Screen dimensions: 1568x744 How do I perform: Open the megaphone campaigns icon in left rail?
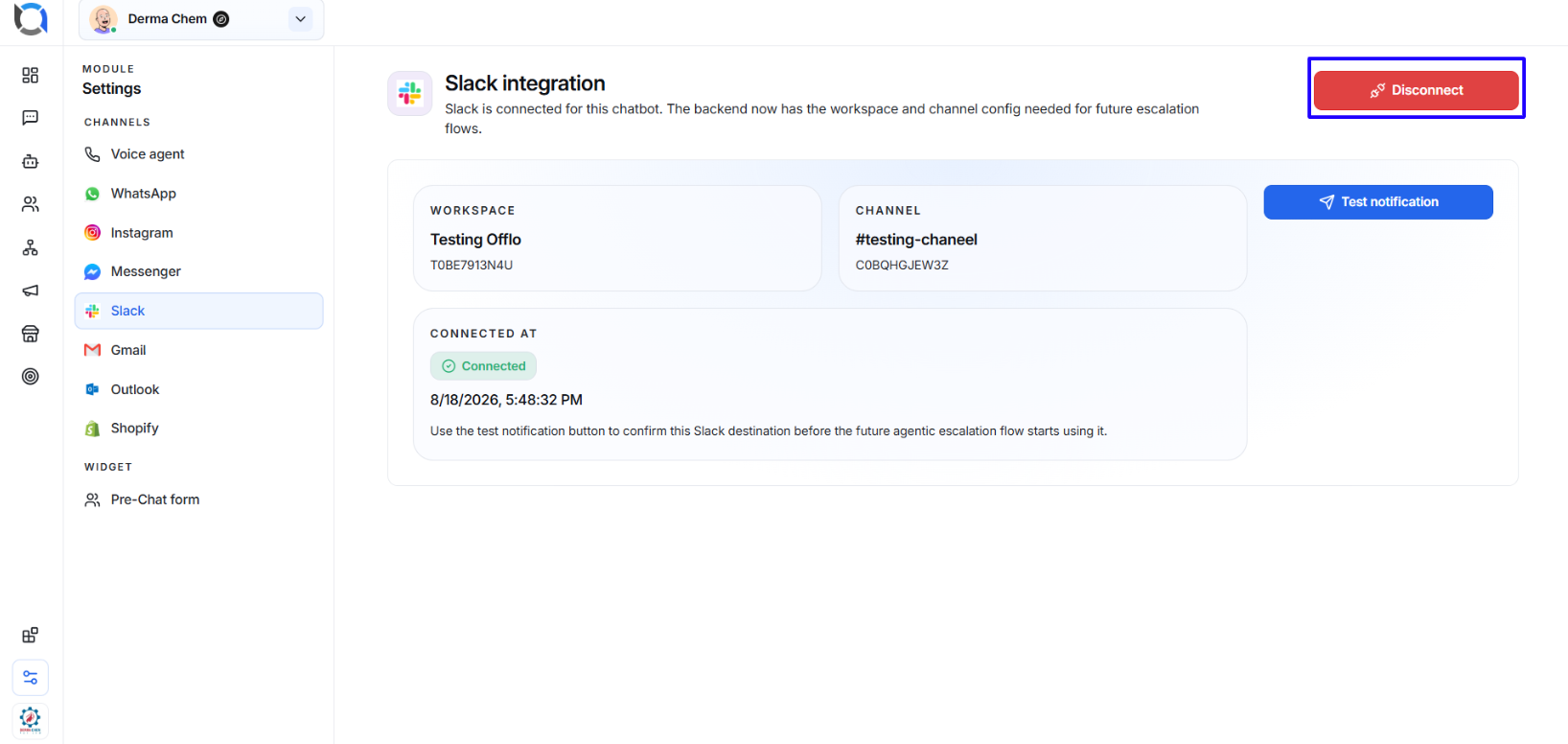(31, 291)
